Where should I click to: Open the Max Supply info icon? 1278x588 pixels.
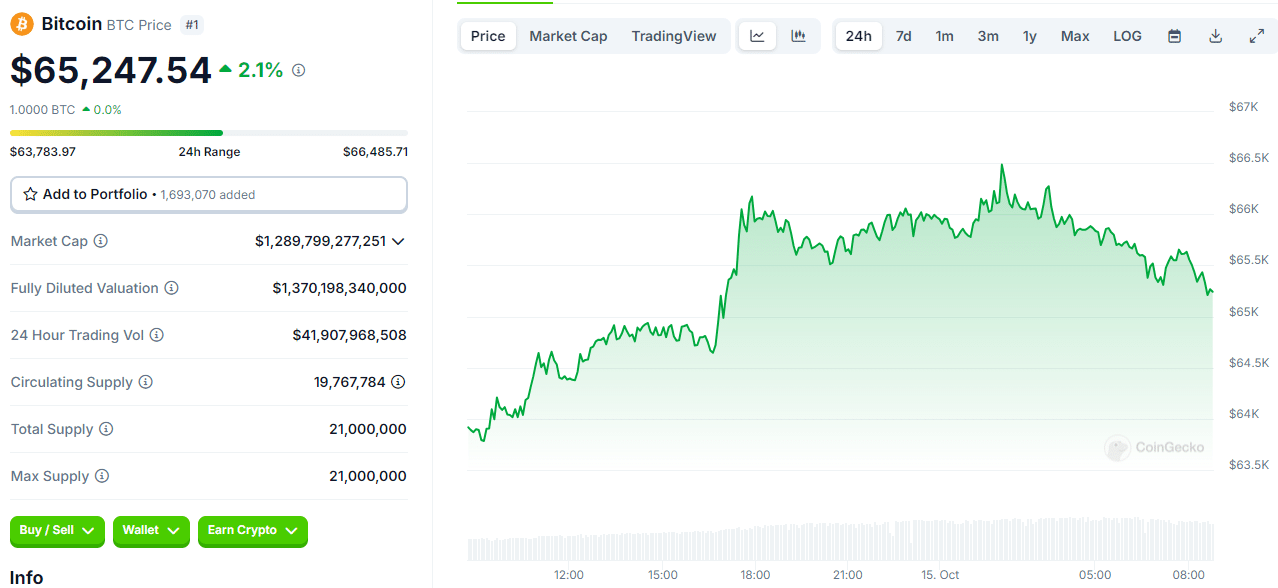(102, 476)
